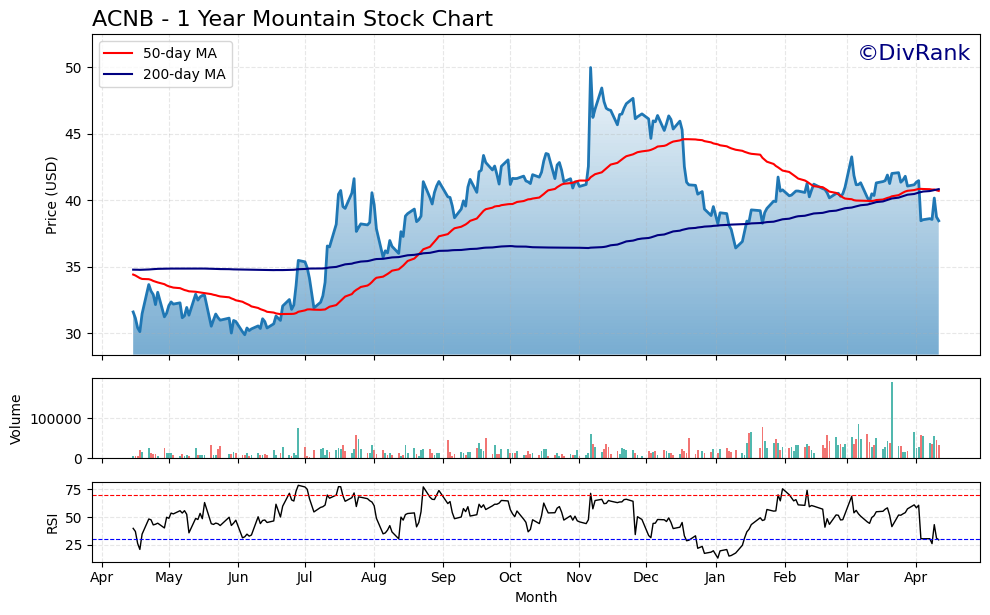Click the chart title "ACNB - 1 Year Mountain Stock Chart"
The height and width of the screenshot is (615, 990).
[x=292, y=18]
